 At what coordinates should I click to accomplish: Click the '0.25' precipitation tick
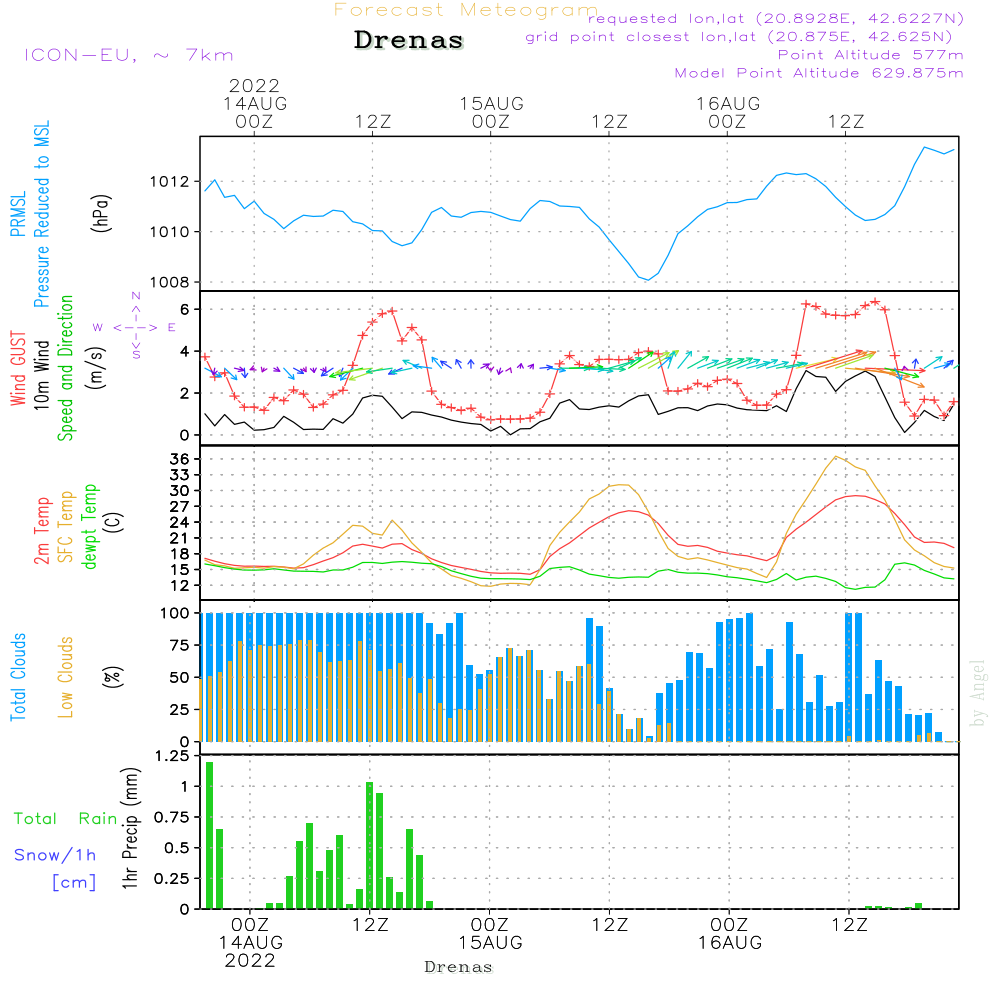point(172,879)
